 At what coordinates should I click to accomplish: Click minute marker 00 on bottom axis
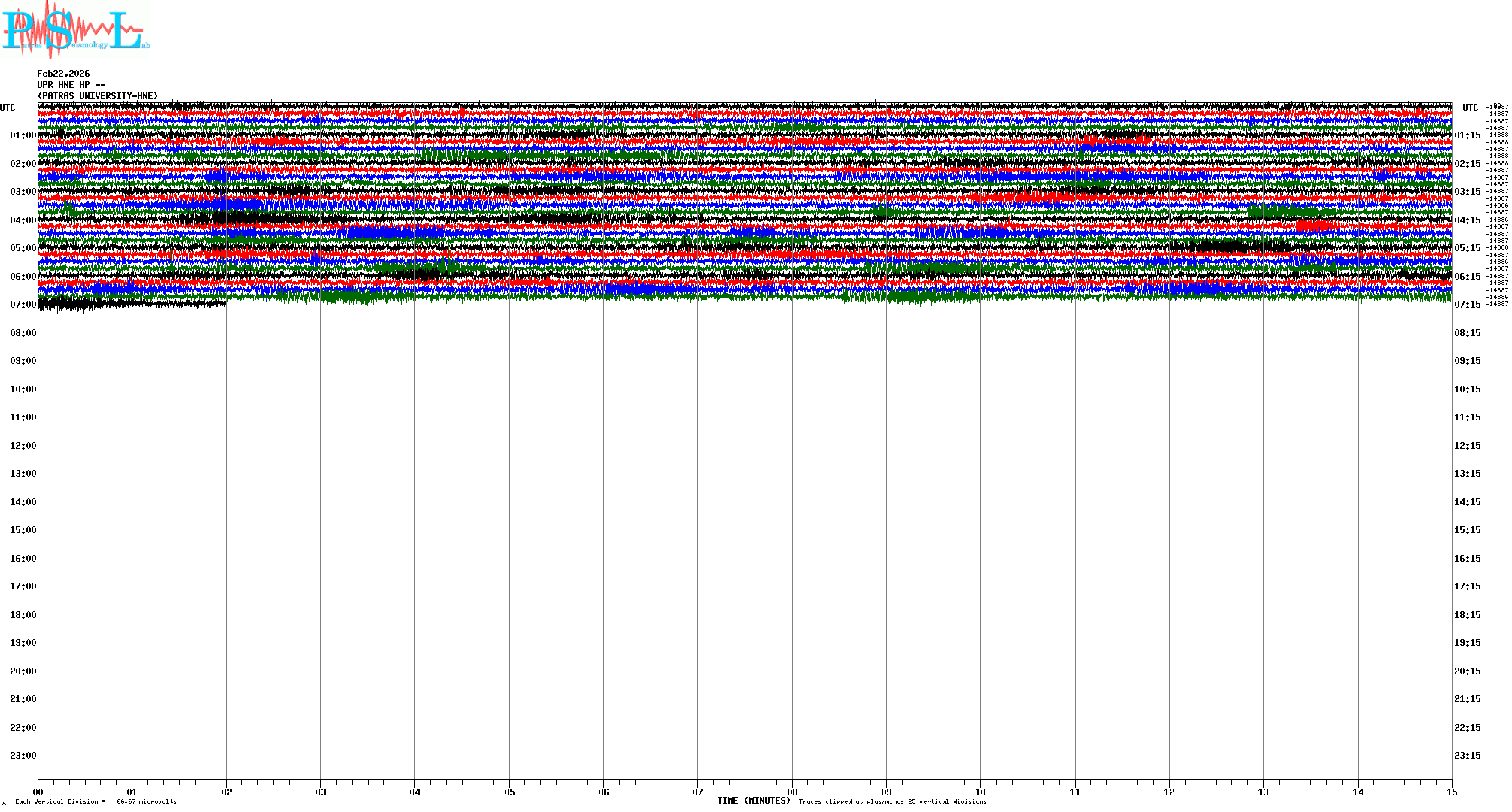(x=38, y=792)
